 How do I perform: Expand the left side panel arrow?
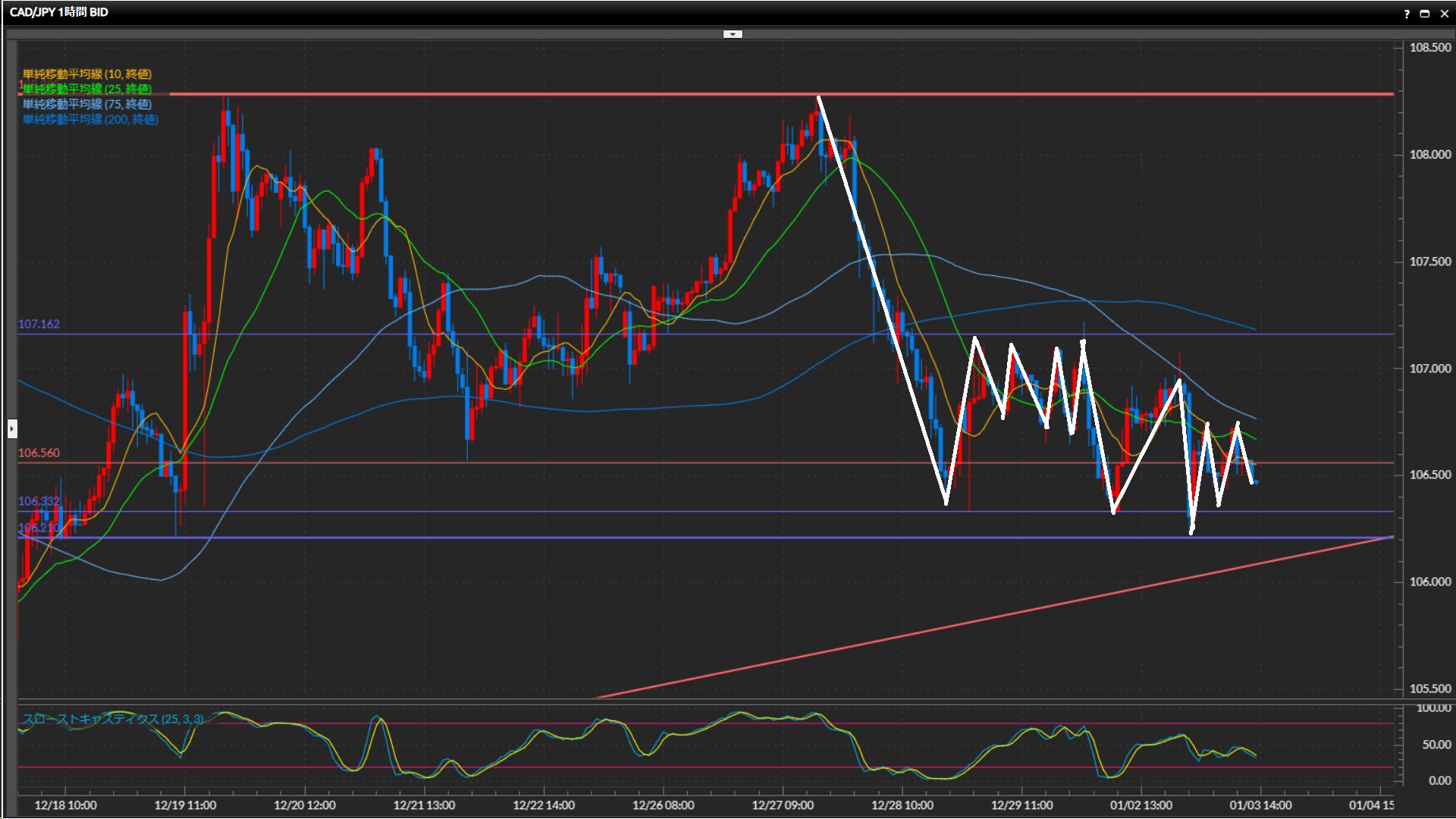click(12, 429)
